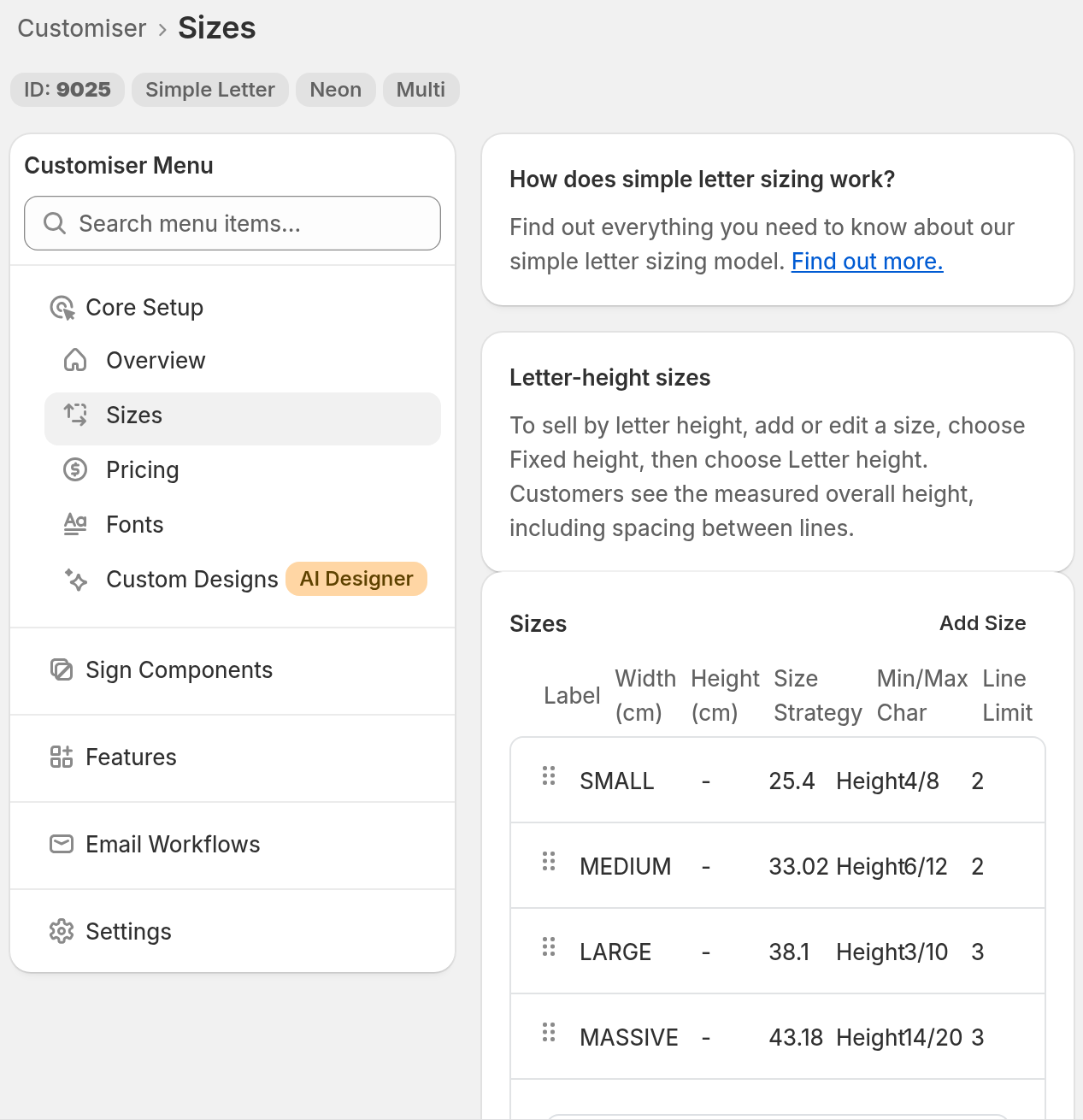
Task: Click the Settings gear icon
Action: click(x=62, y=931)
